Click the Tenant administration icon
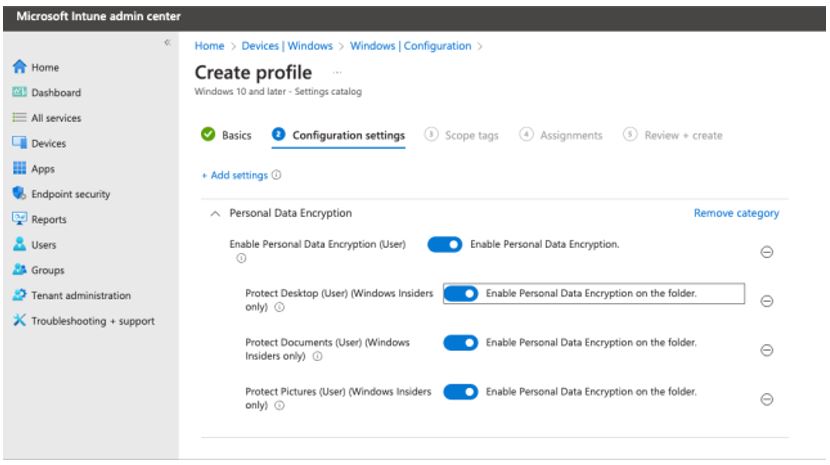This screenshot has height=465, width=830. tap(20, 295)
